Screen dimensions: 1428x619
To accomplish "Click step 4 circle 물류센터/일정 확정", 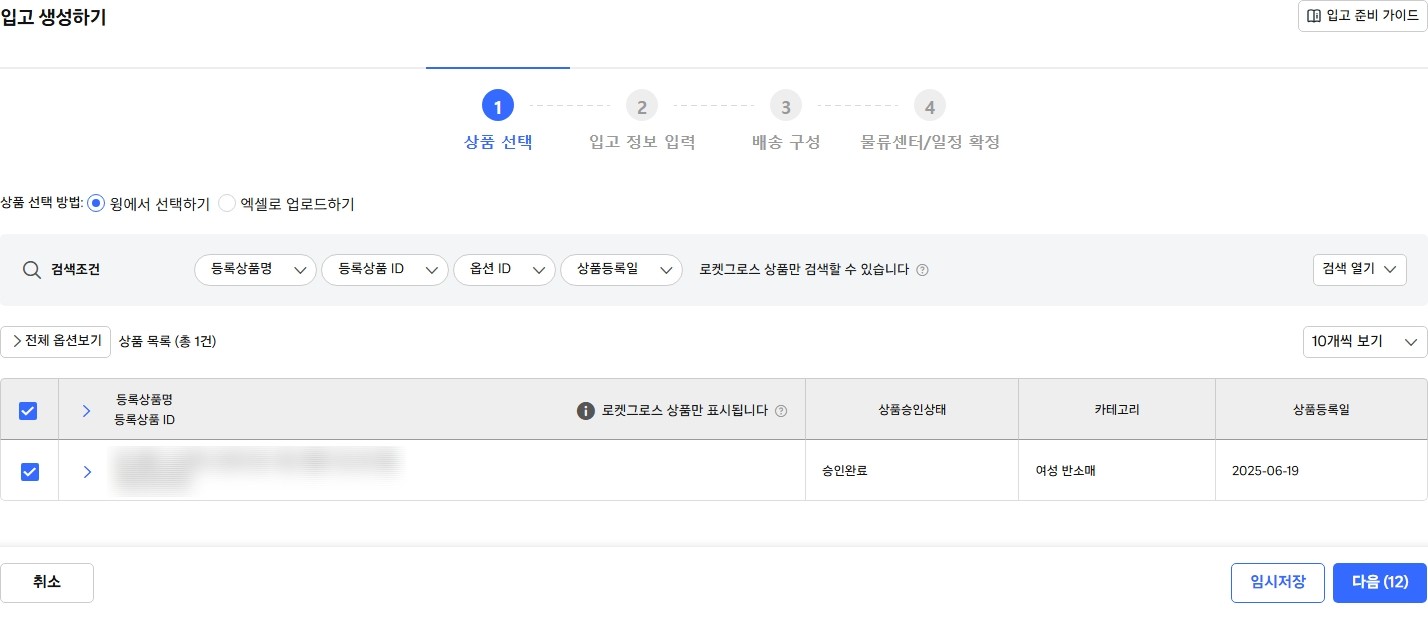I will coord(930,106).
